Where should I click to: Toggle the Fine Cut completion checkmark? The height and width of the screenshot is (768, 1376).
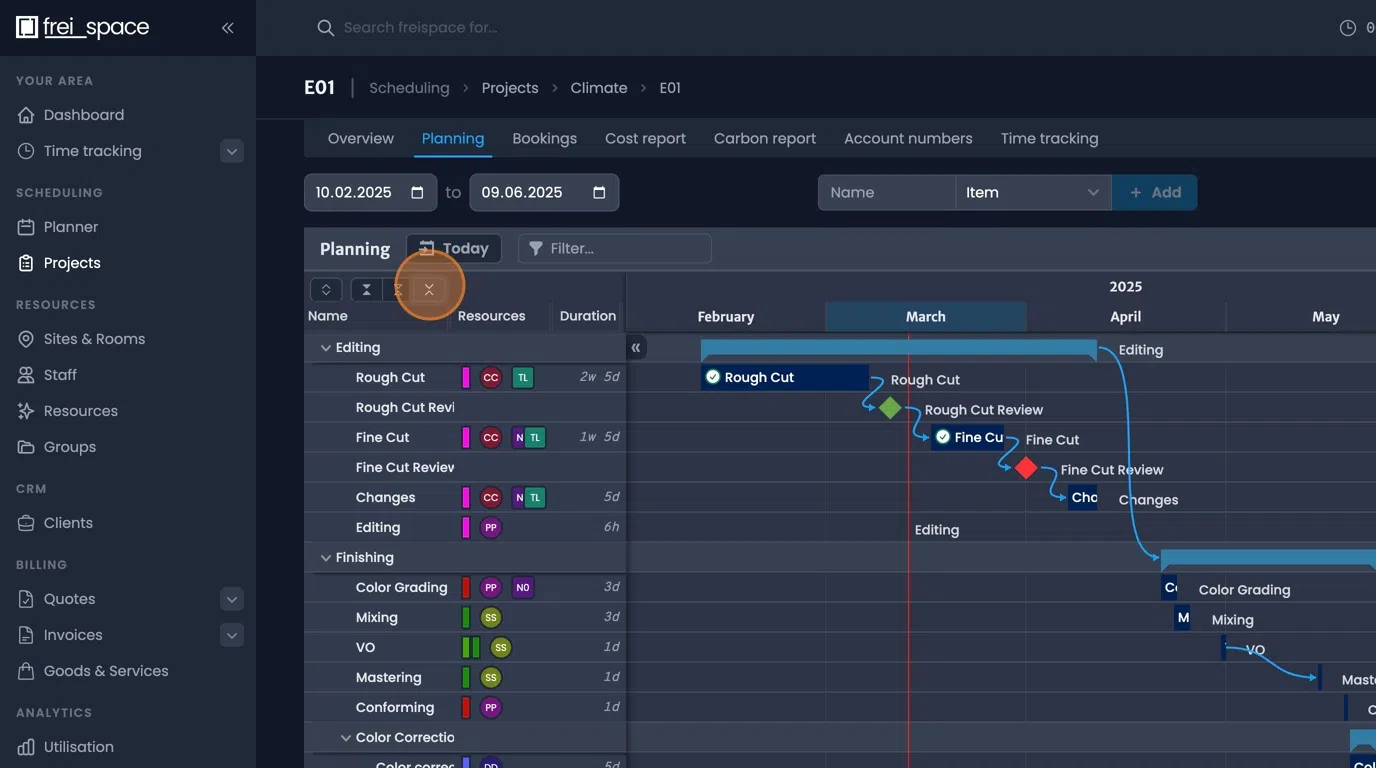click(x=942, y=437)
